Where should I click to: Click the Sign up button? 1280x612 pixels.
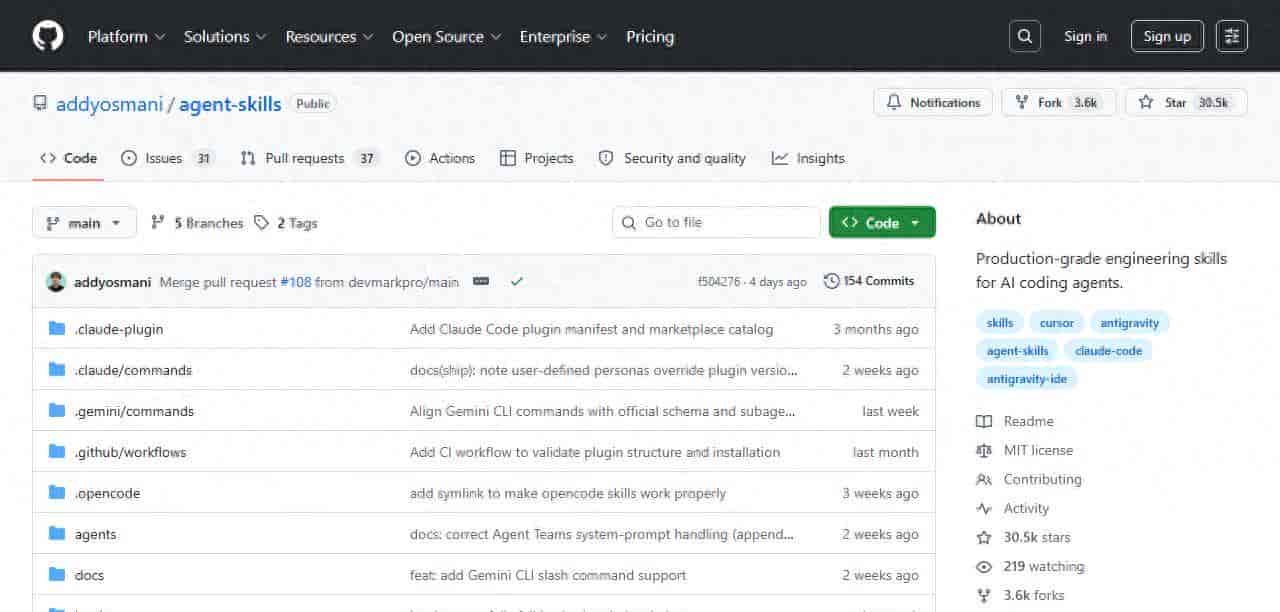(x=1167, y=36)
